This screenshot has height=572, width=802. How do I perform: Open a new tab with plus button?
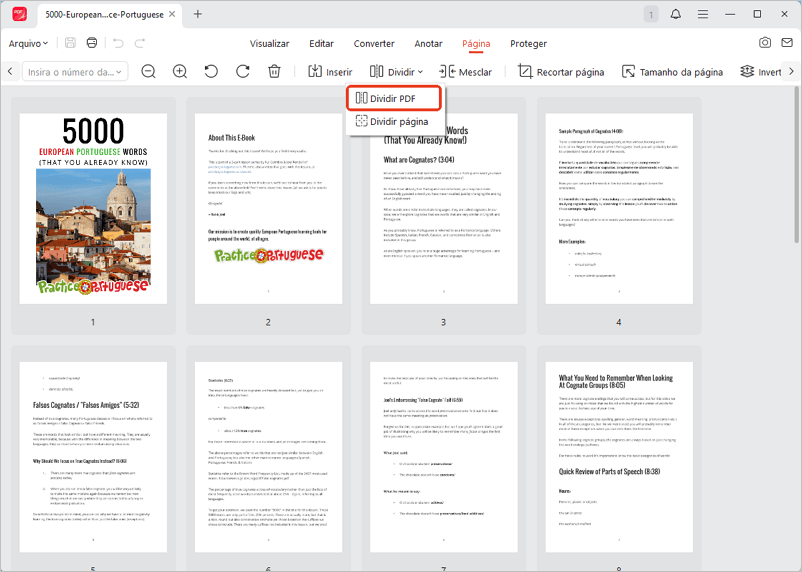click(197, 14)
